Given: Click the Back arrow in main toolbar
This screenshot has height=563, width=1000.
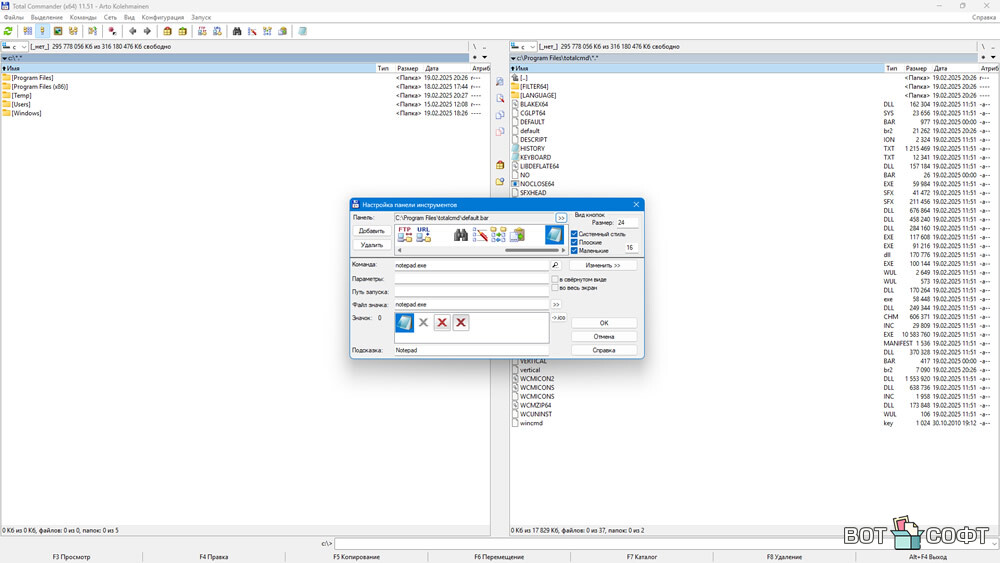Looking at the screenshot, I should 133,31.
